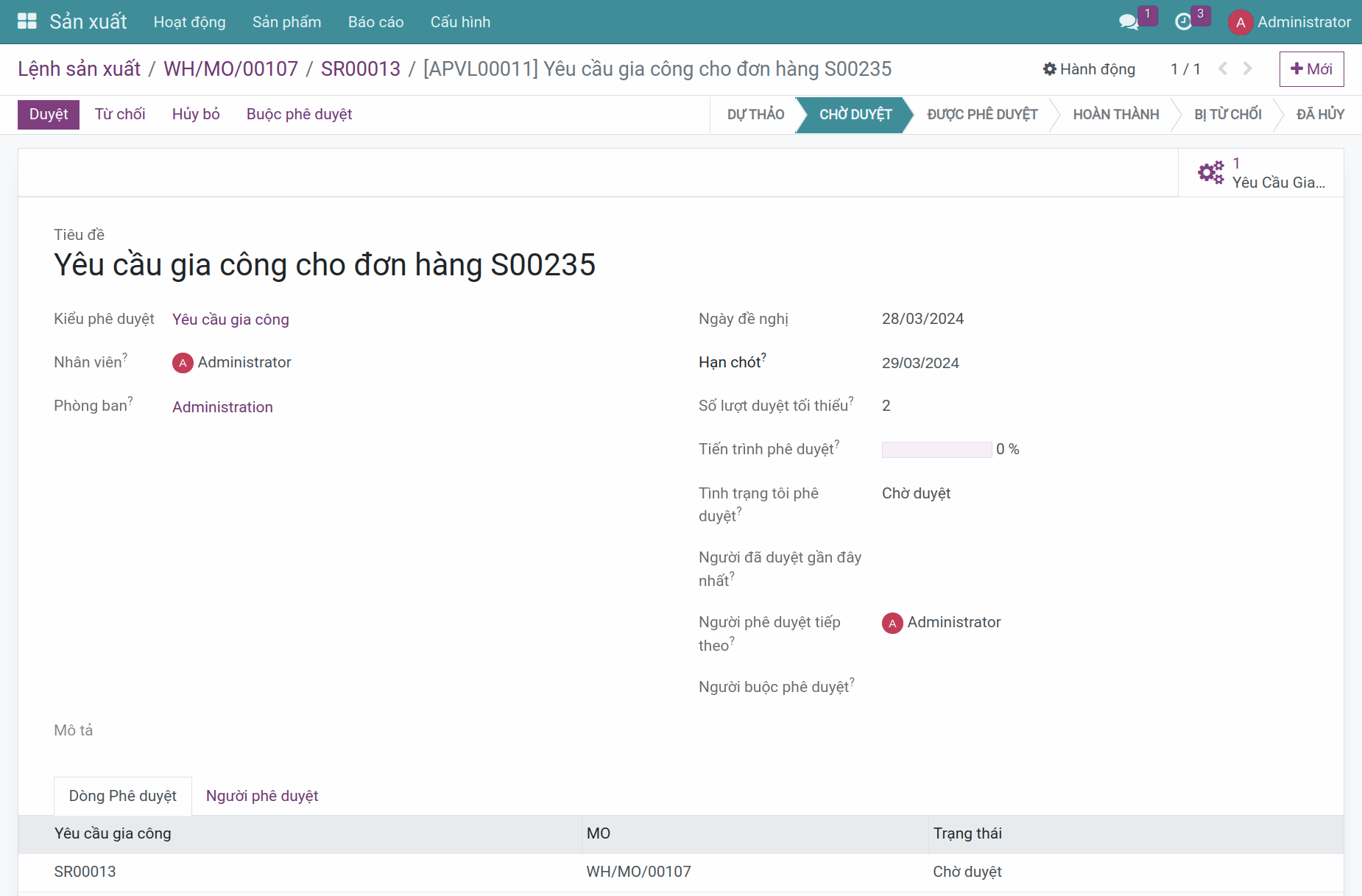Click the SR00013 row in approval lines
Viewport: 1362px width, 896px height.
(x=681, y=872)
